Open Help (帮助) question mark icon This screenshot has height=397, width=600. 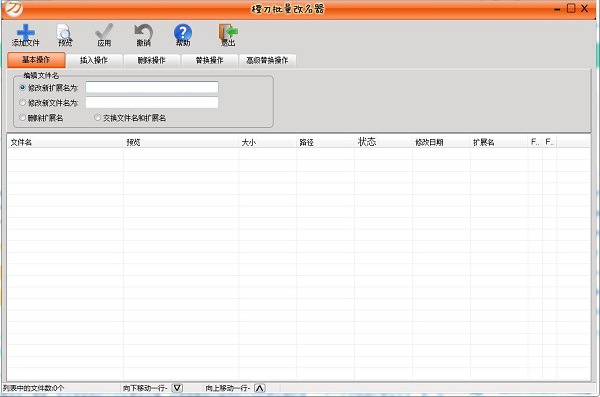pos(183,35)
